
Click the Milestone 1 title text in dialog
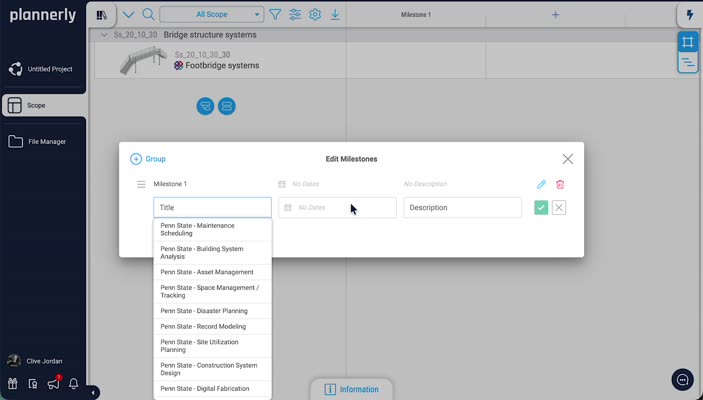pyautogui.click(x=170, y=184)
